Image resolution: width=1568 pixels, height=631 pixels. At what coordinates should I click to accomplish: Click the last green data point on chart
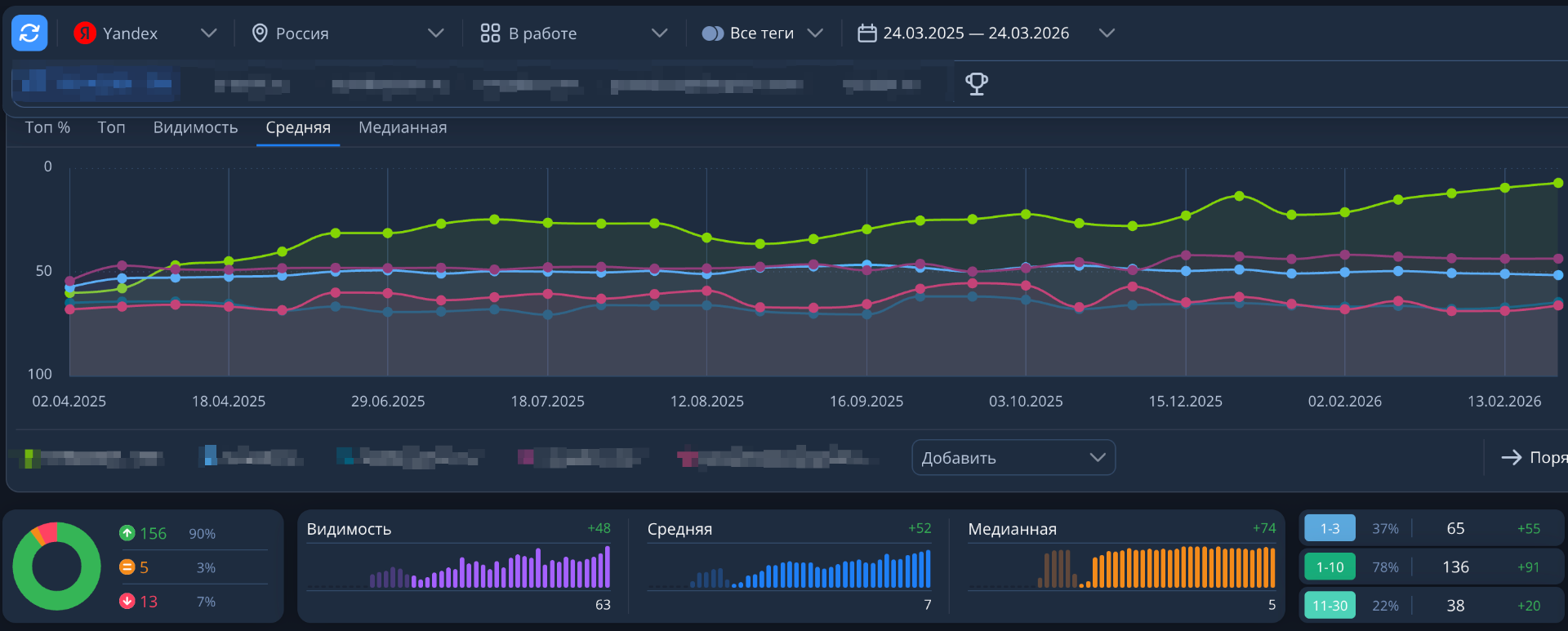tap(1558, 183)
